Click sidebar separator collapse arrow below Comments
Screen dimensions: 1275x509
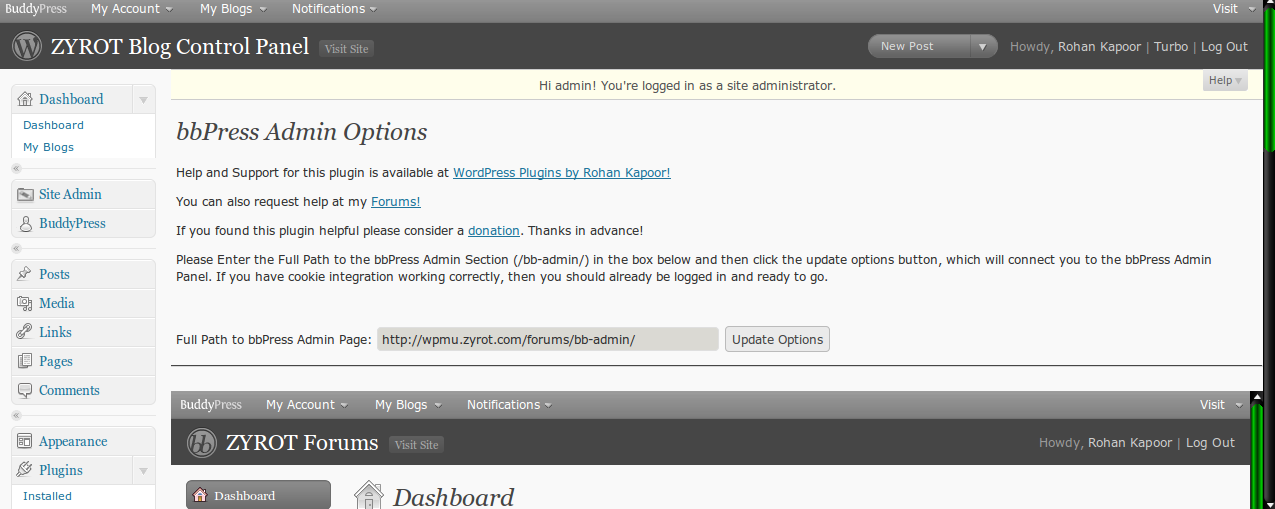pos(16,415)
